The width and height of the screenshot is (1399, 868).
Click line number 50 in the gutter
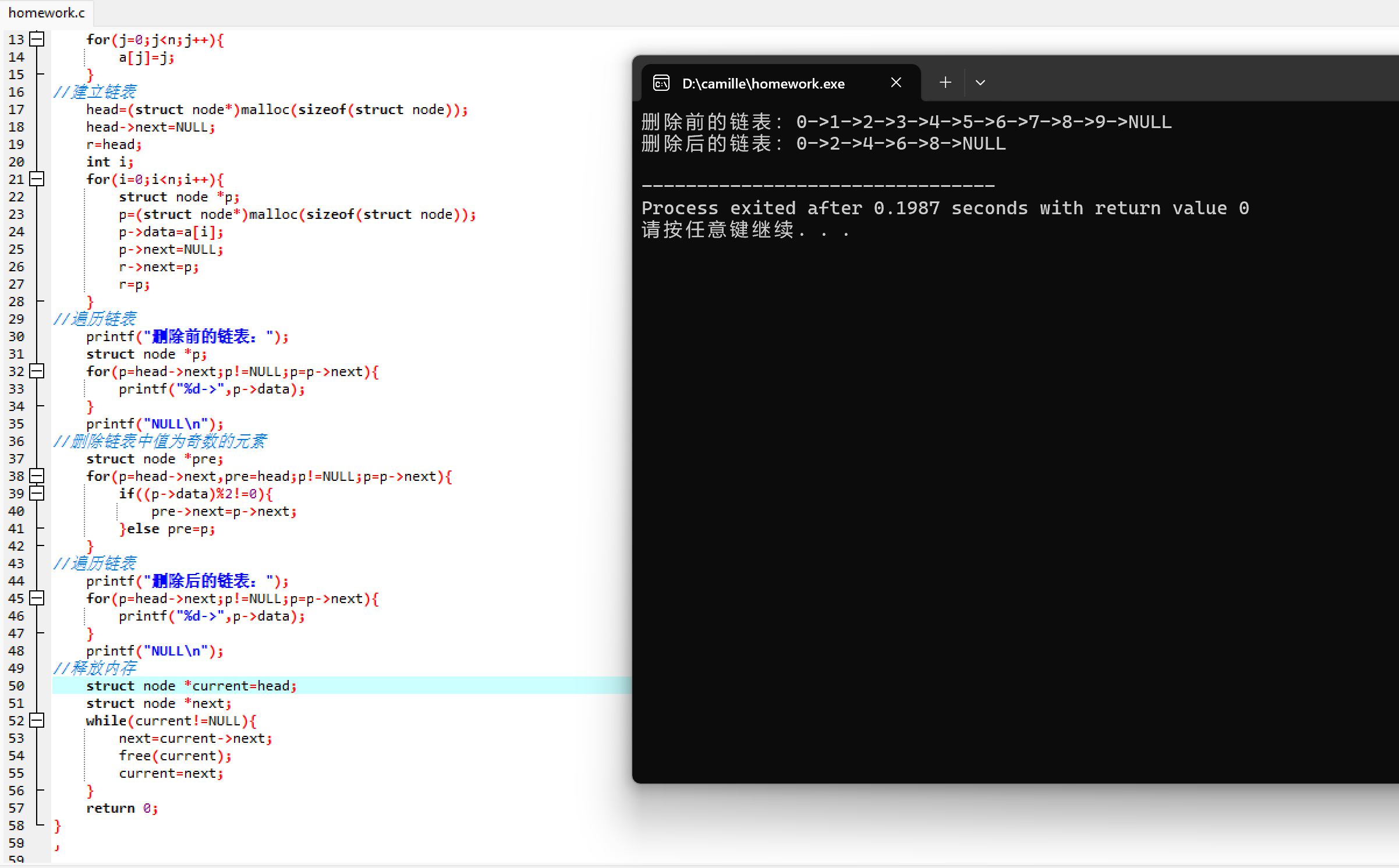click(16, 686)
